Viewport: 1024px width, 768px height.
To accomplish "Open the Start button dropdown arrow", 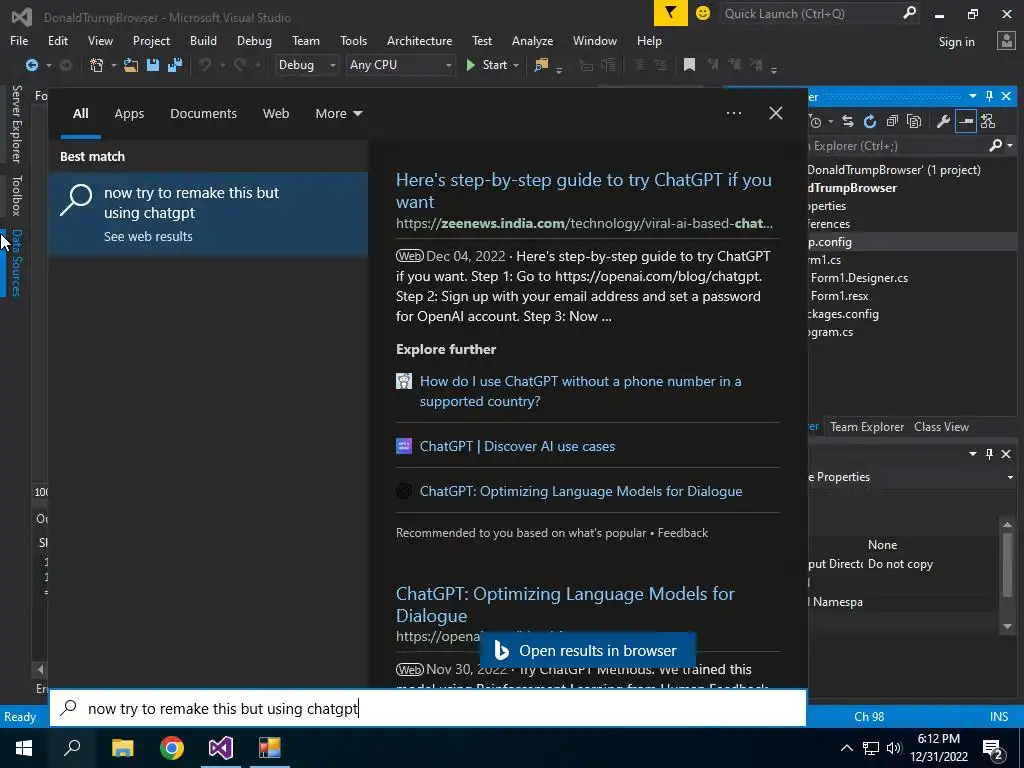I will [x=516, y=65].
